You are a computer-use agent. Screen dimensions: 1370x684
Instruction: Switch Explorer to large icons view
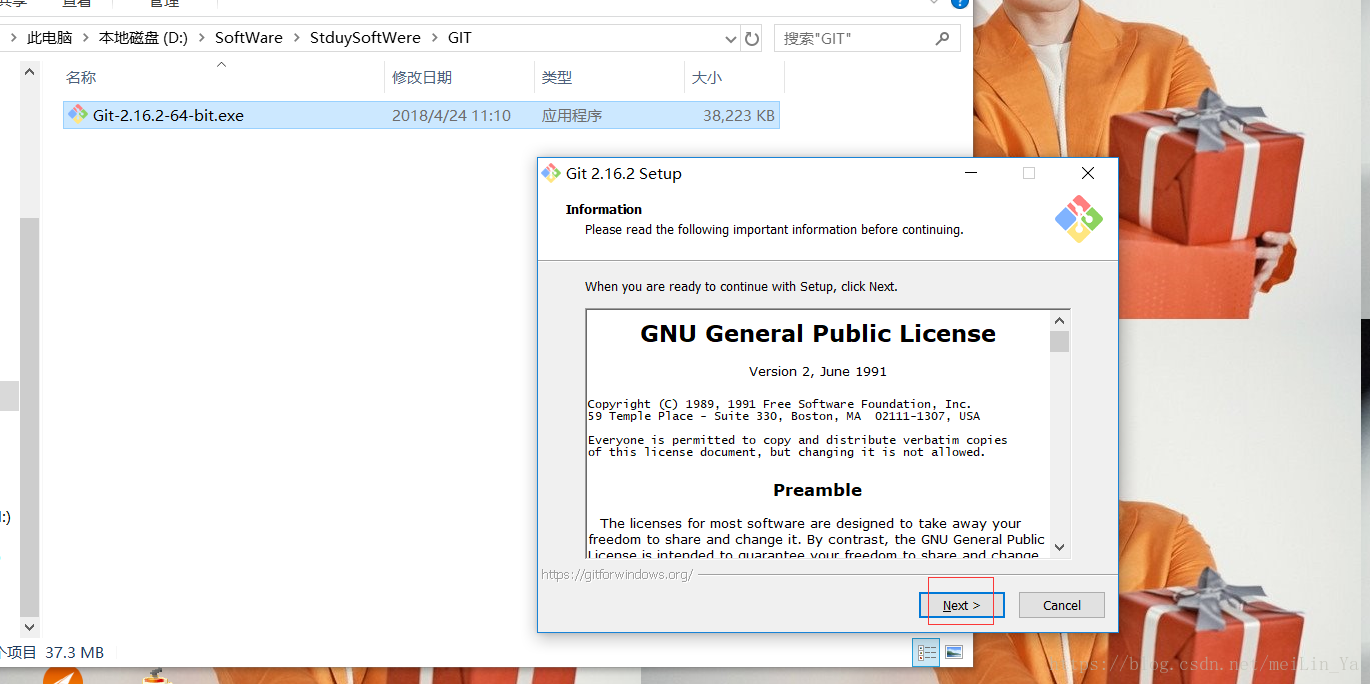(x=954, y=653)
